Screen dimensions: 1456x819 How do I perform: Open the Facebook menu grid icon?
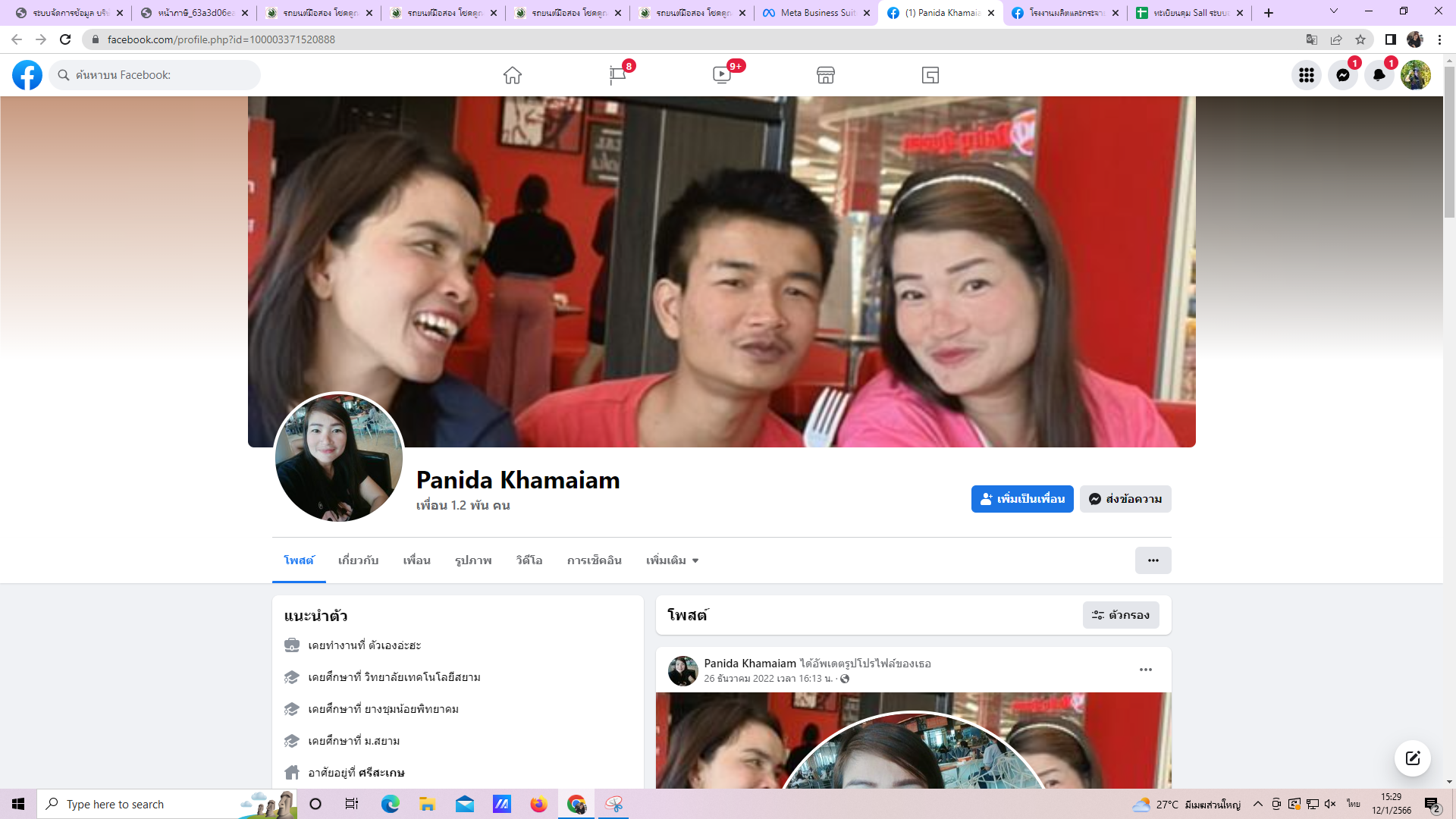click(1306, 75)
